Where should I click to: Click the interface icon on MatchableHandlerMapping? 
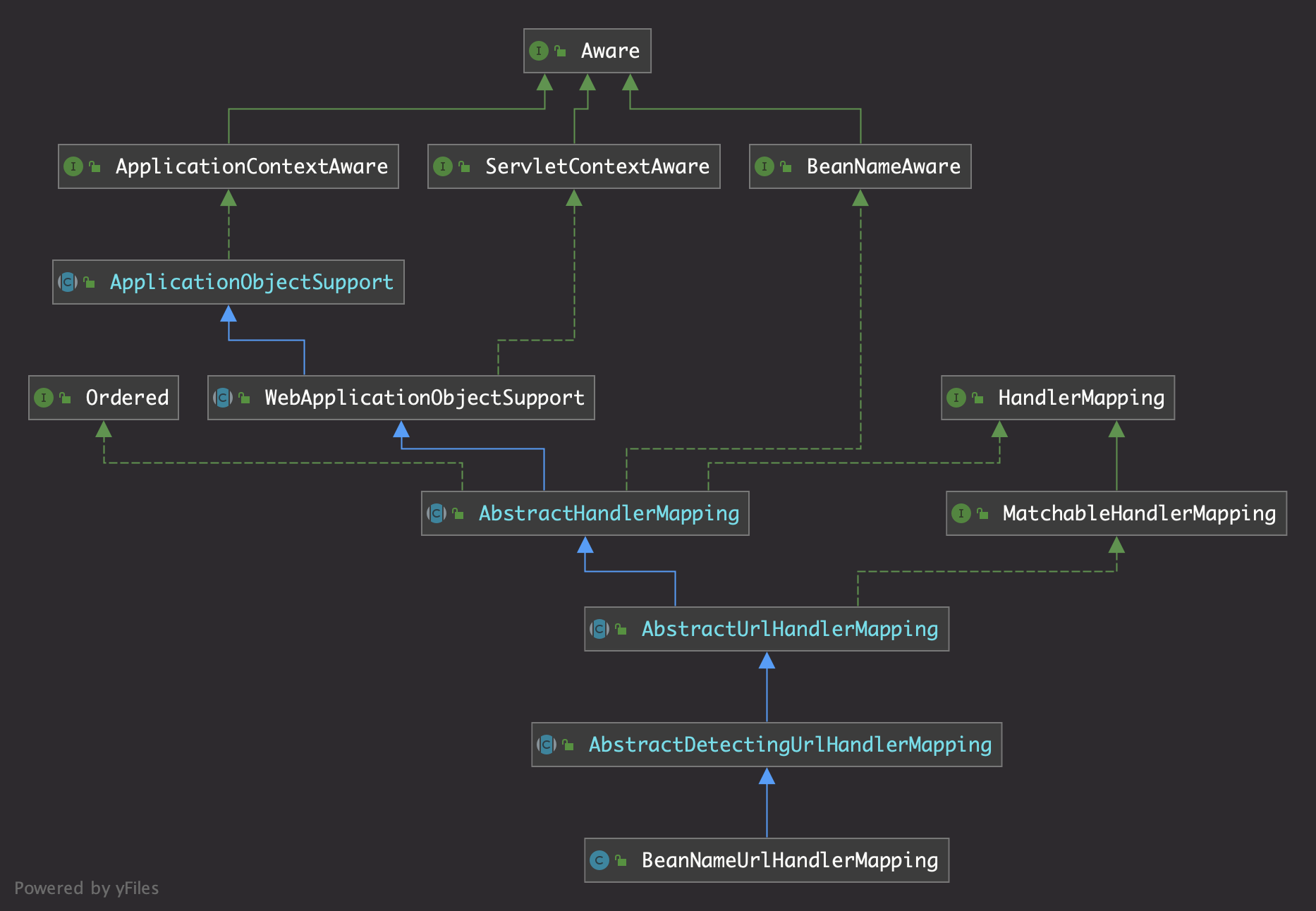pos(961,513)
